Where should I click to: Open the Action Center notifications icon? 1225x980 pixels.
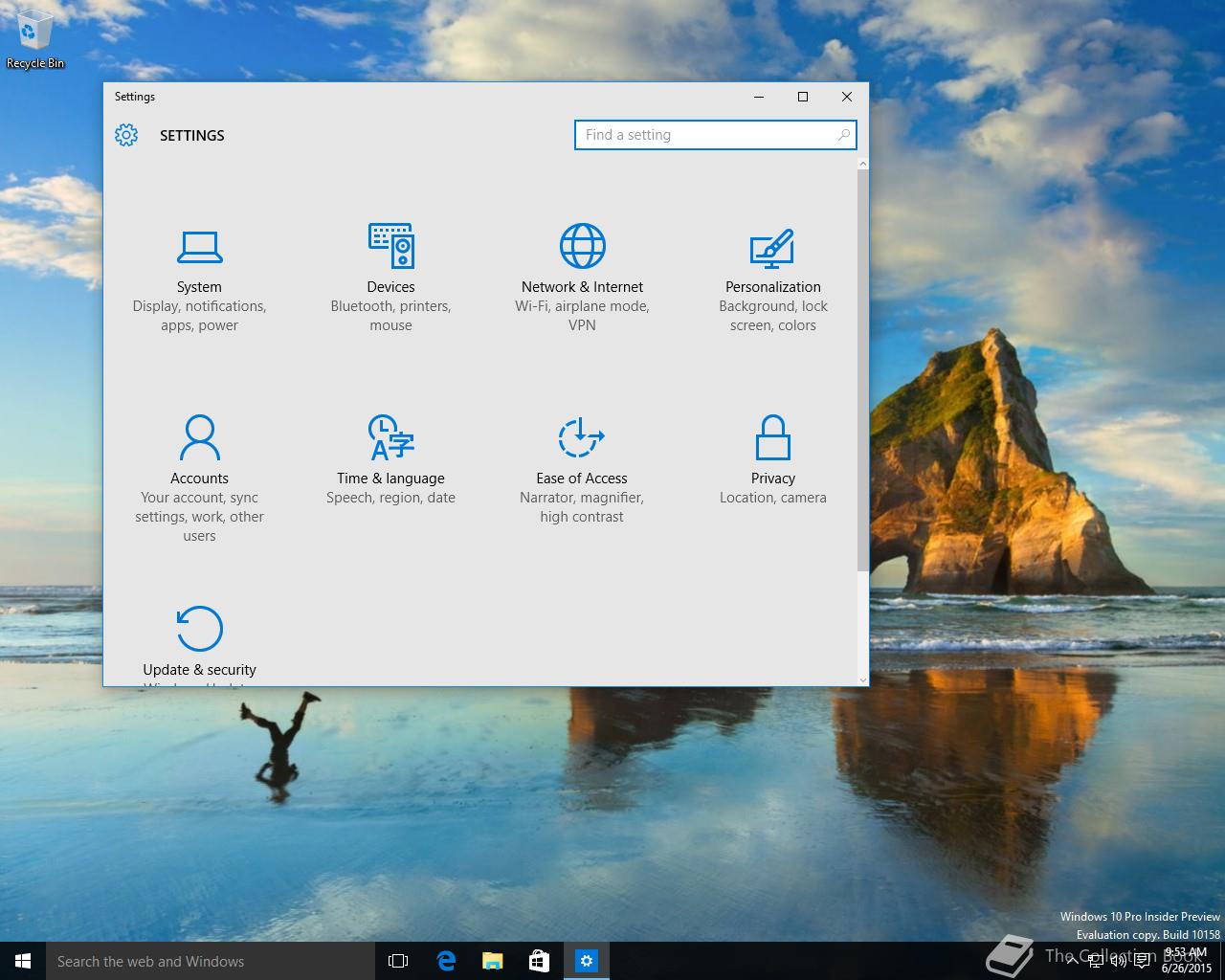click(x=1142, y=961)
